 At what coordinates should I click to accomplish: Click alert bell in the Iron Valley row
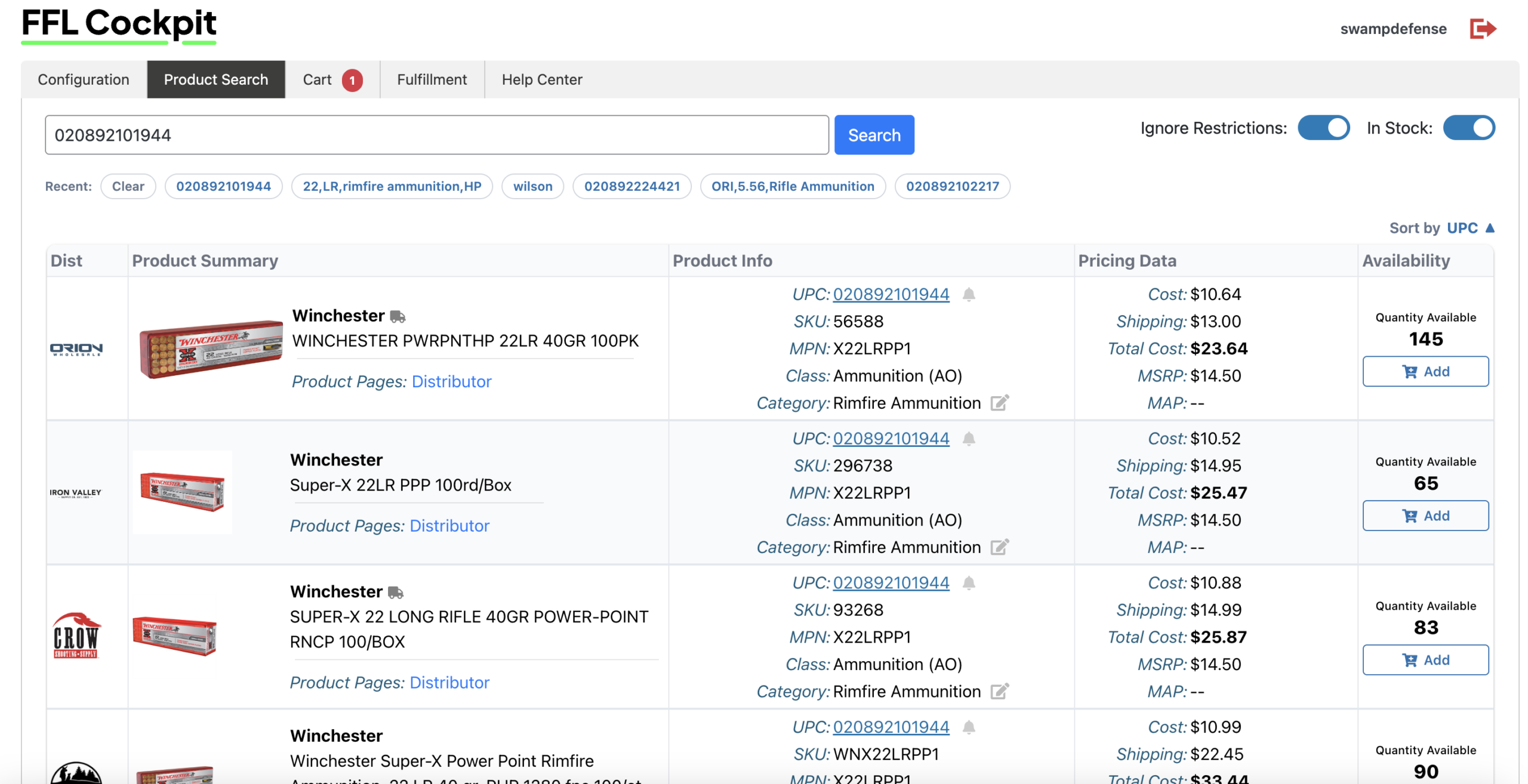(969, 439)
